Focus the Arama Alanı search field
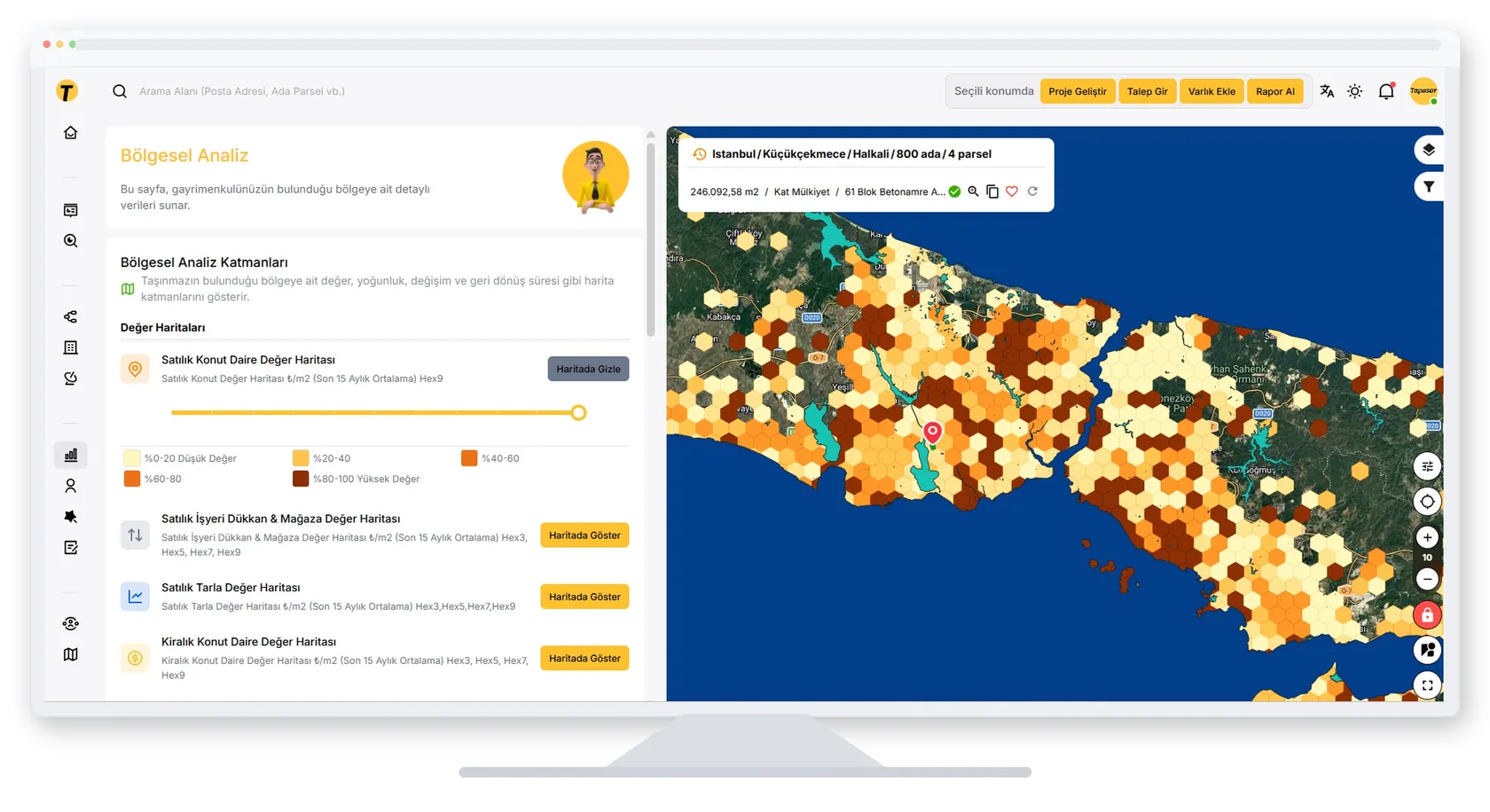Viewport: 1490px width, 812px height. (241, 91)
